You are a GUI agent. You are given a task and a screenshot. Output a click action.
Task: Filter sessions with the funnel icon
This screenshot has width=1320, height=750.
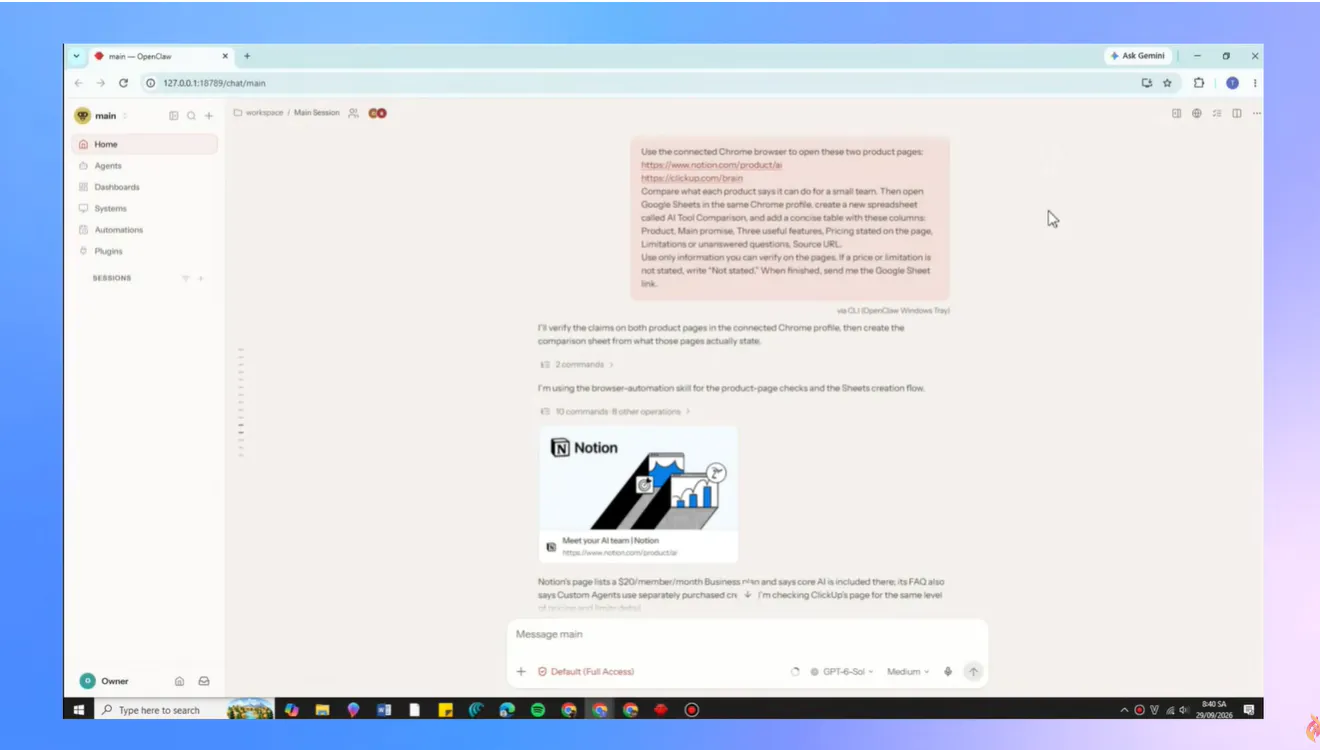185,278
